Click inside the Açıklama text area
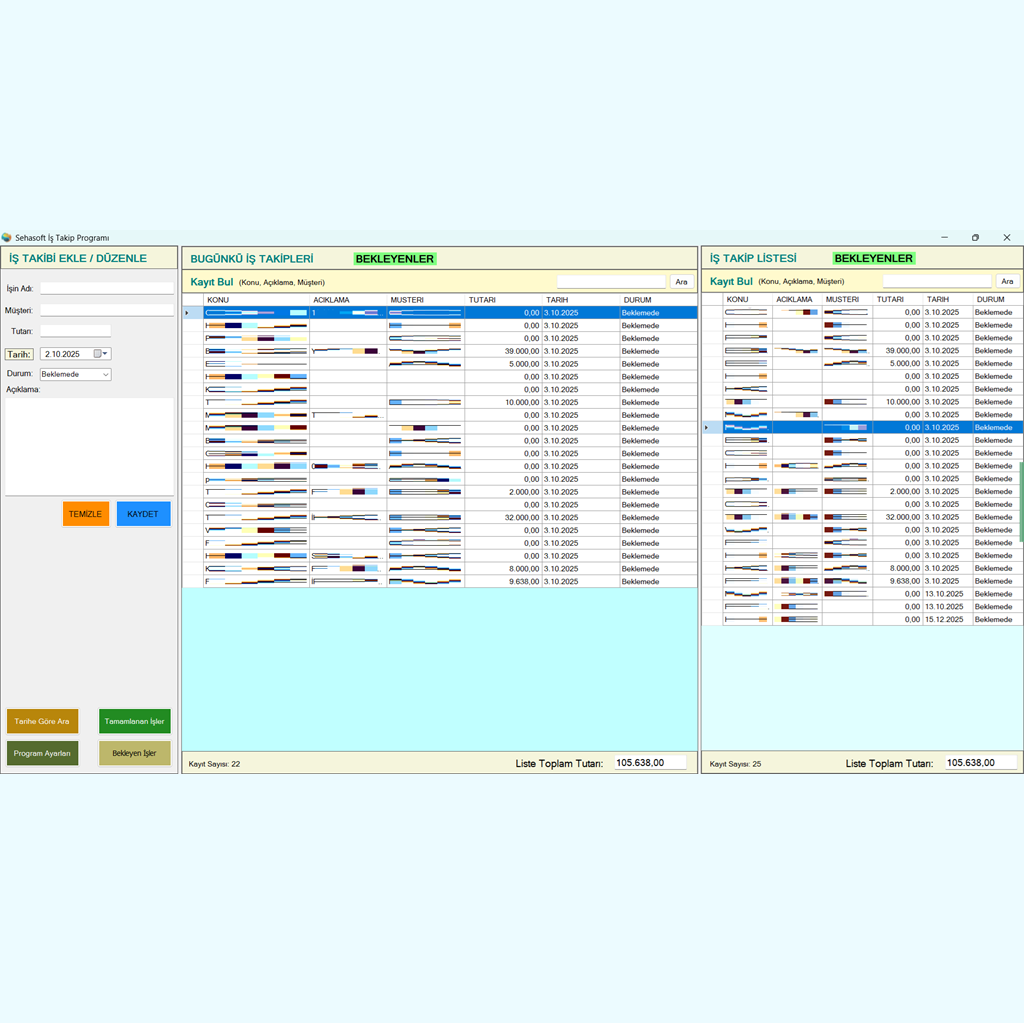The height and width of the screenshot is (1023, 1024). (89, 445)
